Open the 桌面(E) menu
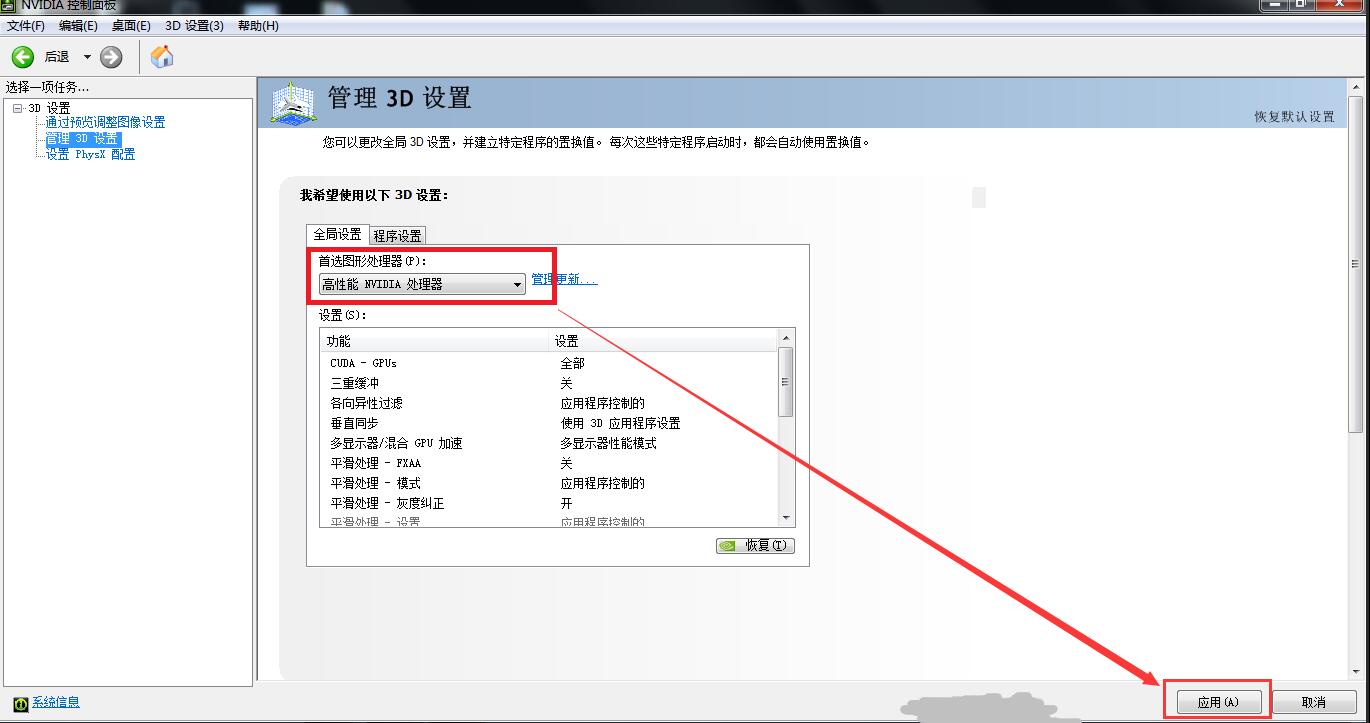This screenshot has width=1370, height=723. [x=131, y=26]
